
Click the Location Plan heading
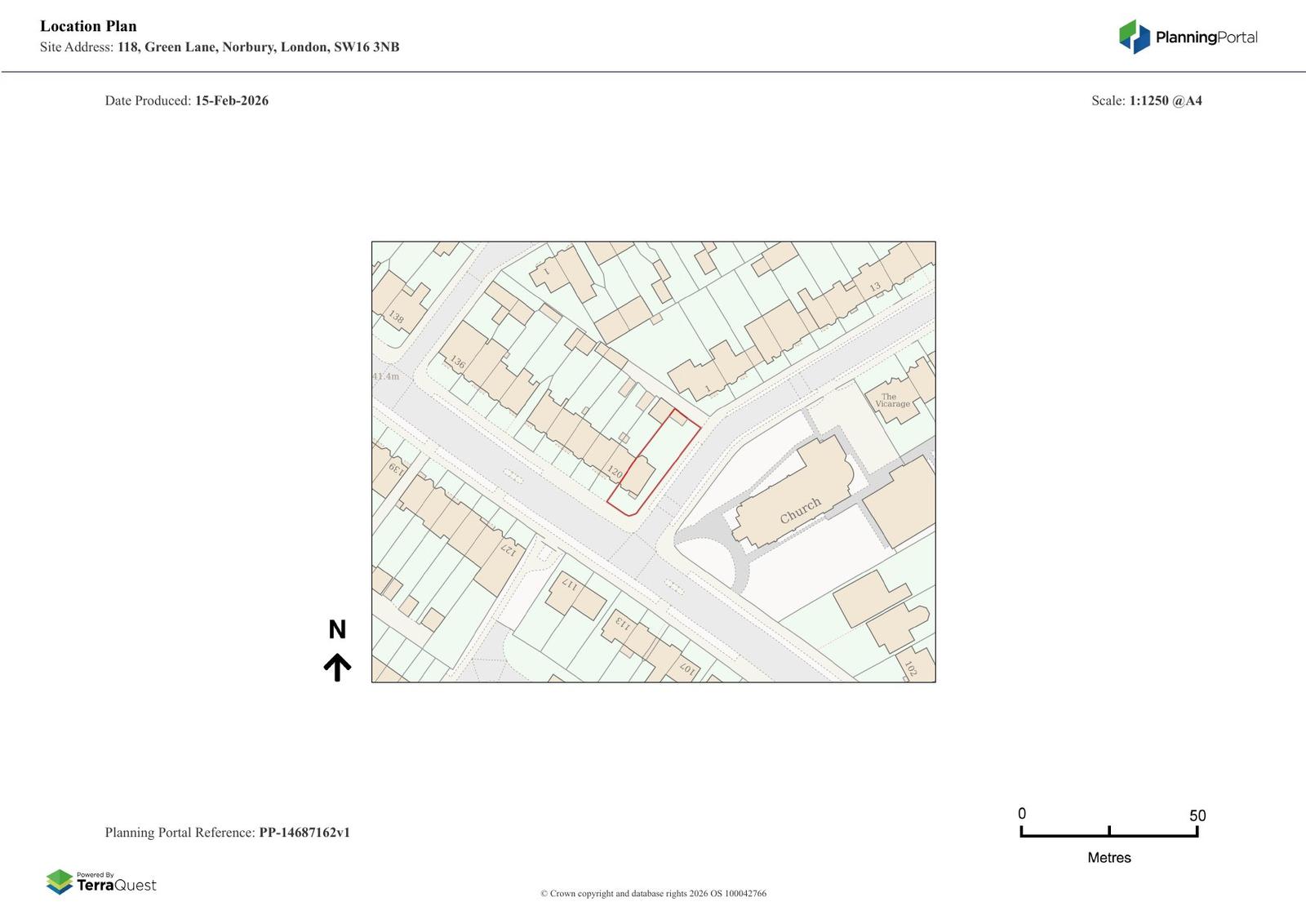click(x=88, y=26)
